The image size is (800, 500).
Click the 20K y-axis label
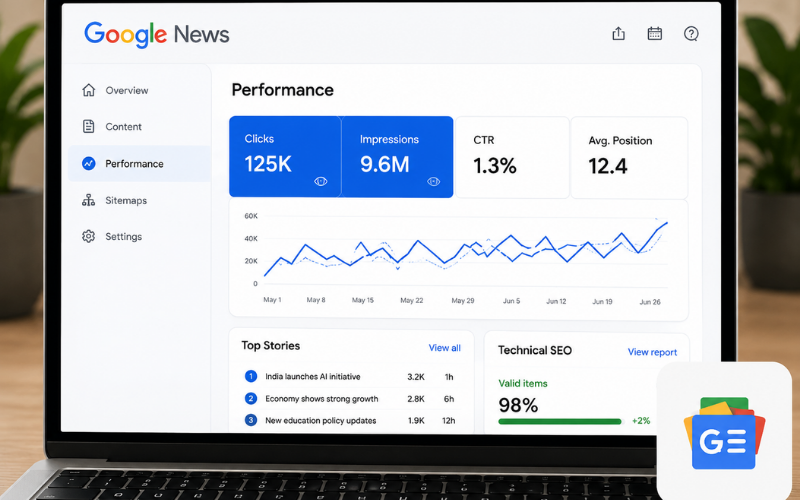click(251, 261)
